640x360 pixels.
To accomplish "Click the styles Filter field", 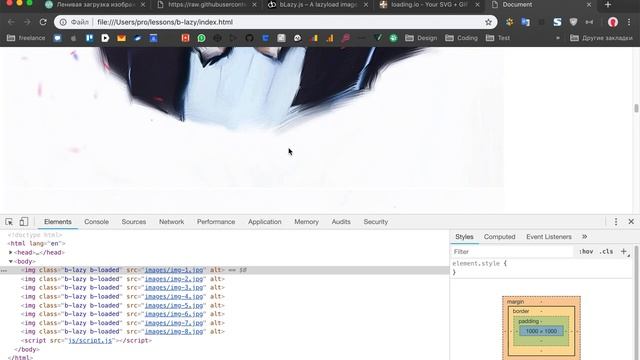I will [512, 251].
